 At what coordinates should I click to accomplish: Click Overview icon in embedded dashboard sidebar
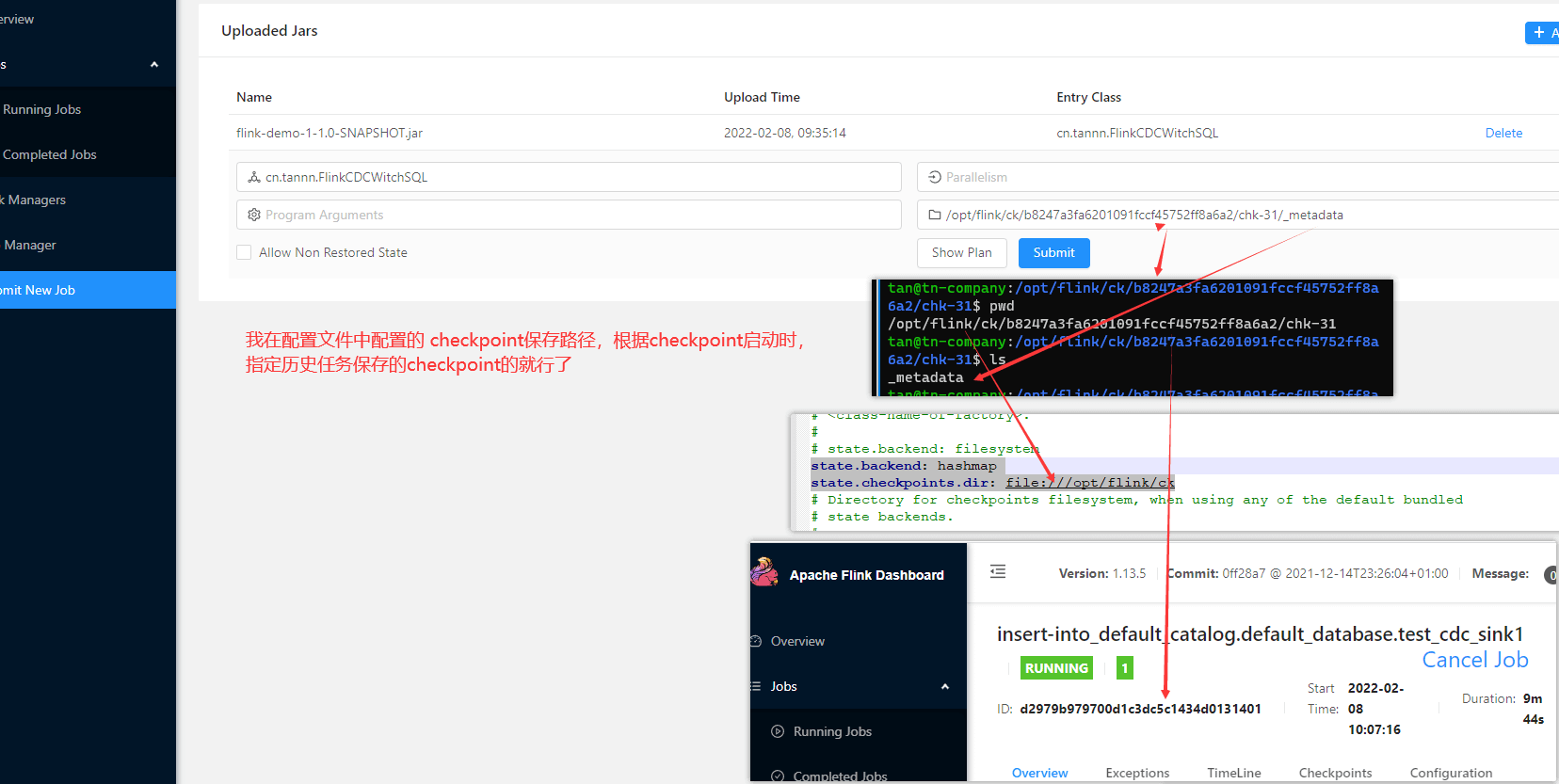756,641
